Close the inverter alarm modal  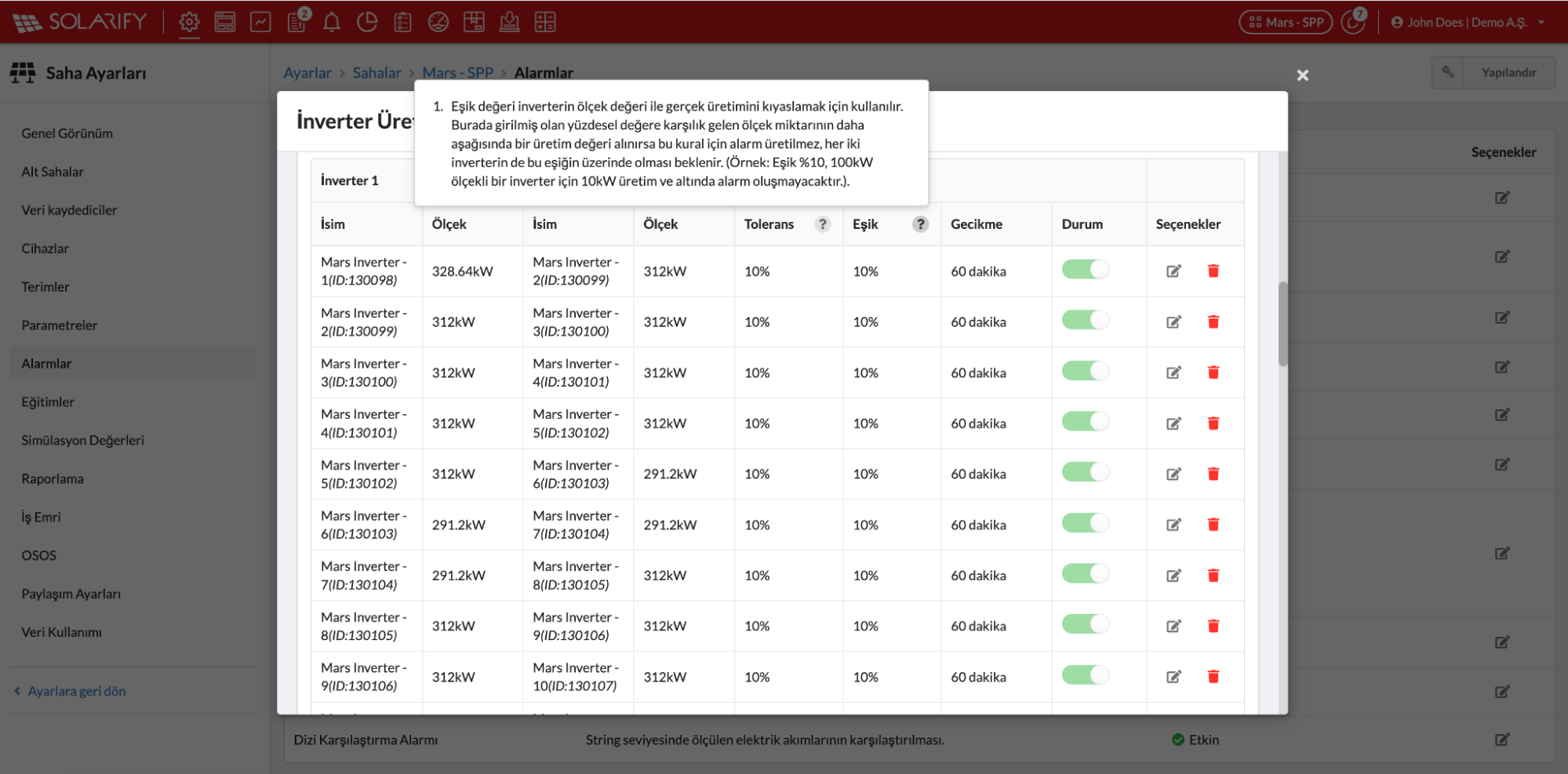click(1302, 75)
